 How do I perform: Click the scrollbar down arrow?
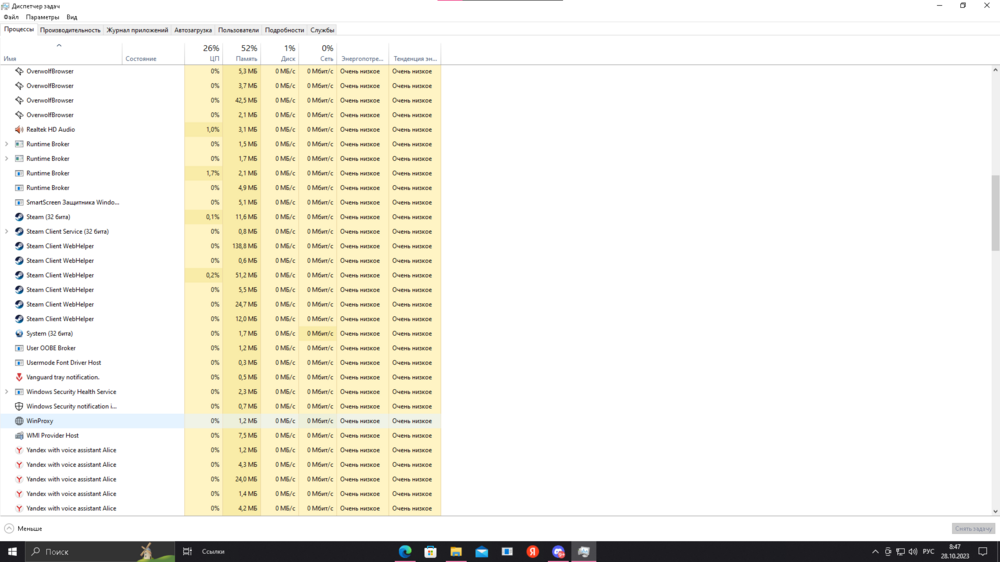click(995, 511)
